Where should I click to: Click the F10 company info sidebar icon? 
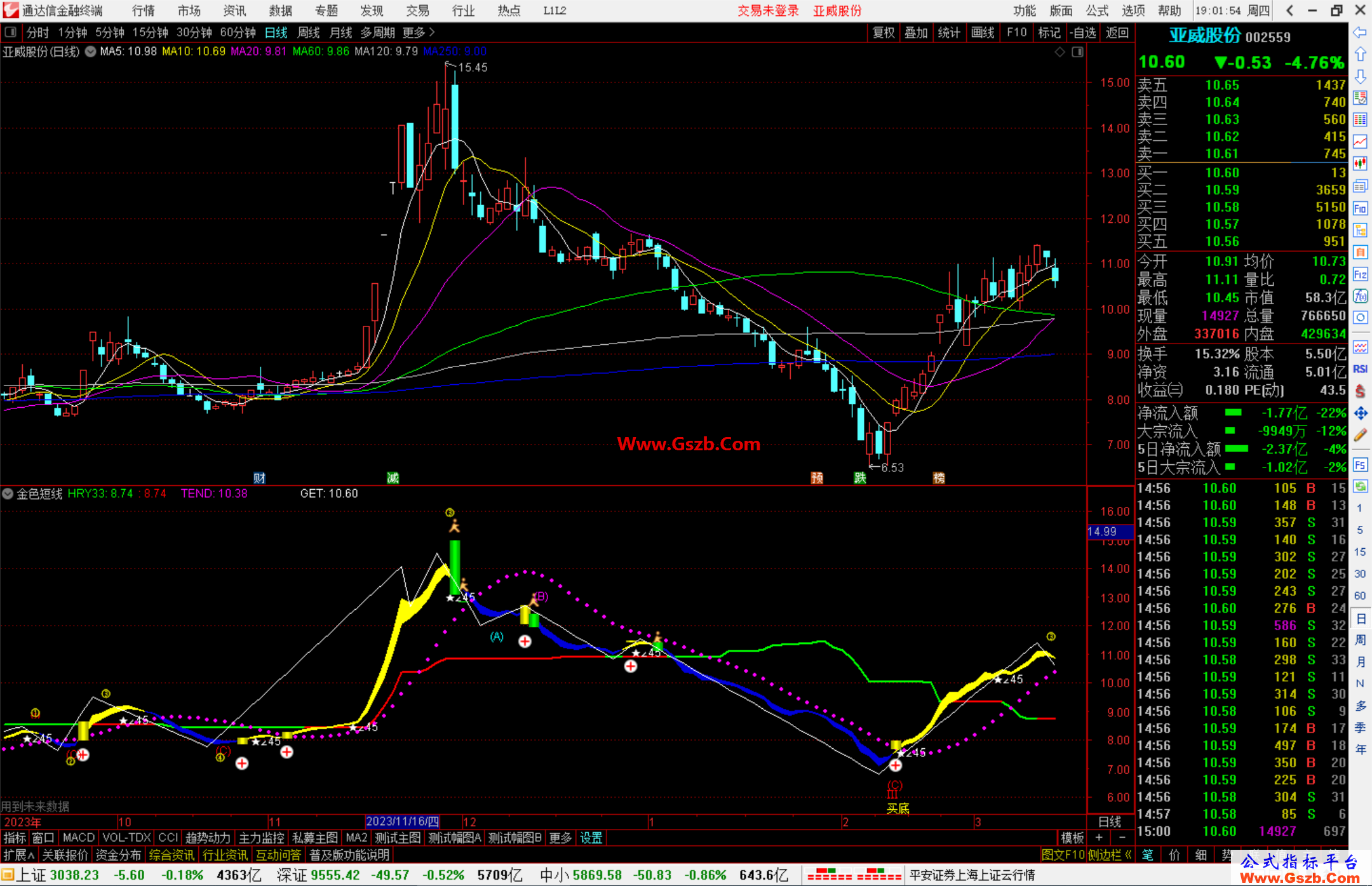1360,208
